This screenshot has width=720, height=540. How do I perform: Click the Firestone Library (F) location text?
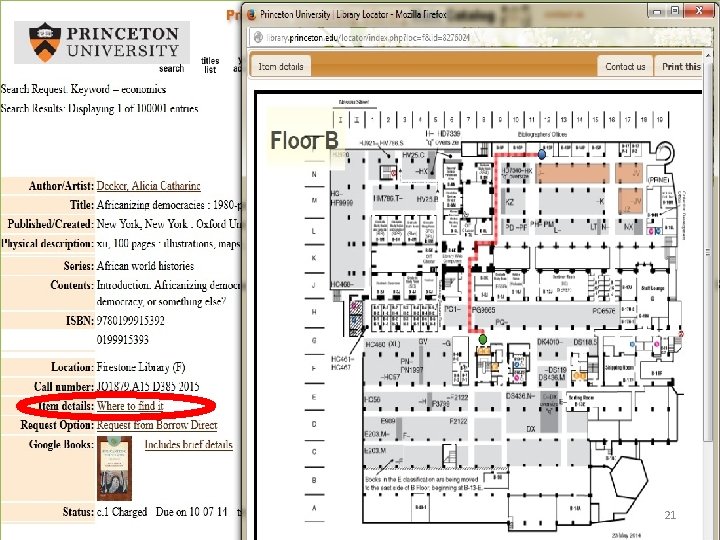[x=141, y=367]
